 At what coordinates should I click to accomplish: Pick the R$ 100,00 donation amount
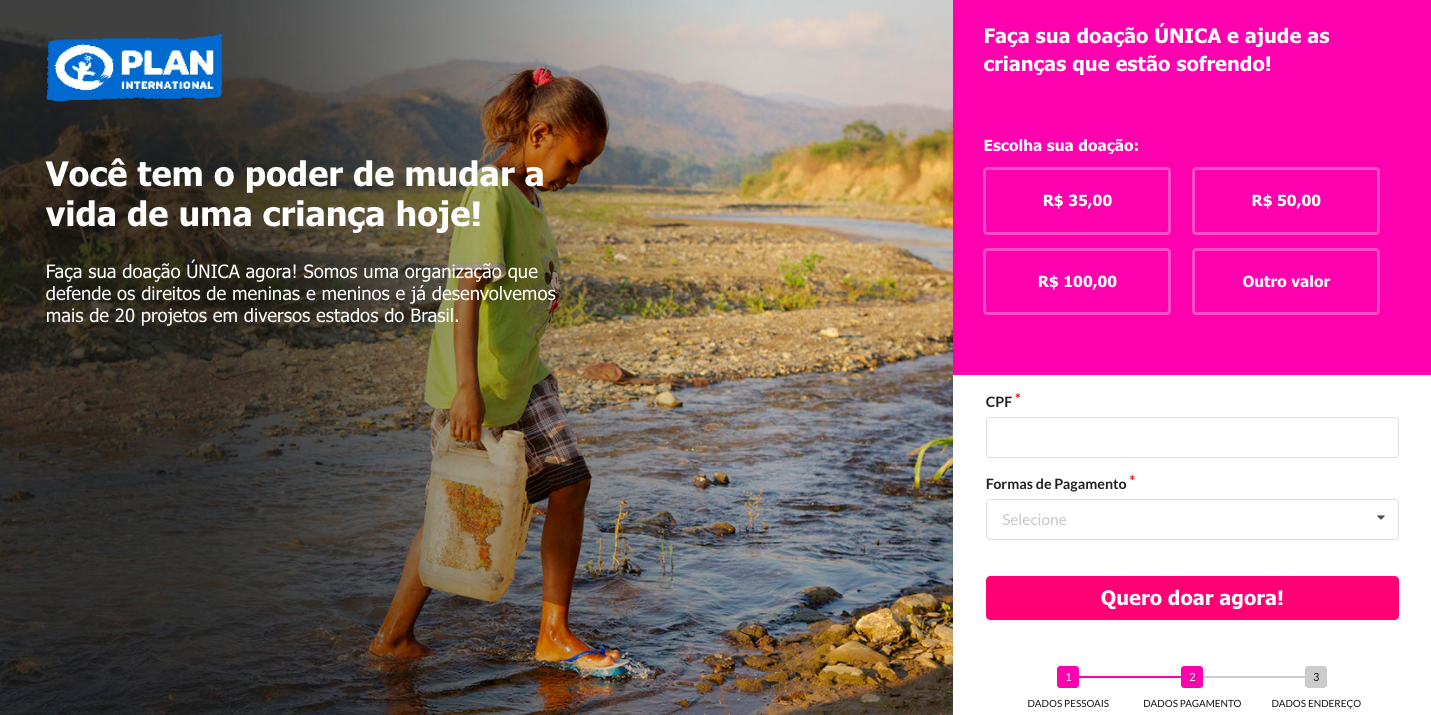pos(1077,282)
